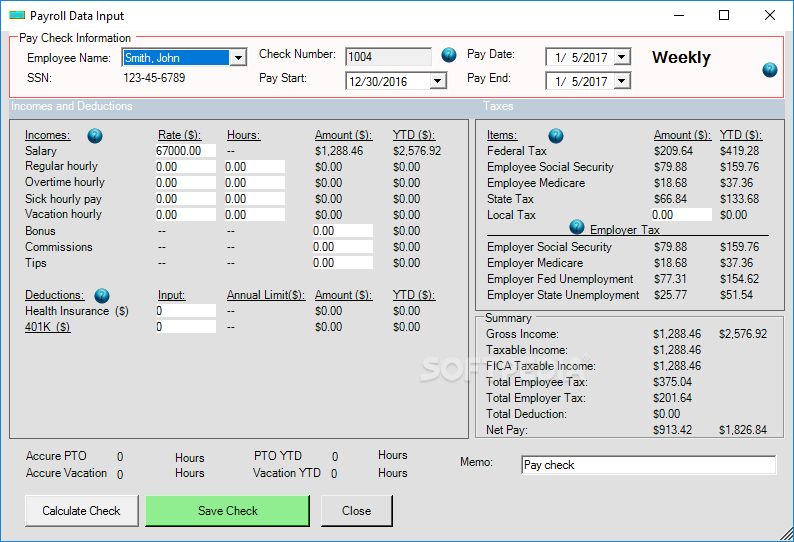Click the Check Number field showing 1004

point(388,57)
